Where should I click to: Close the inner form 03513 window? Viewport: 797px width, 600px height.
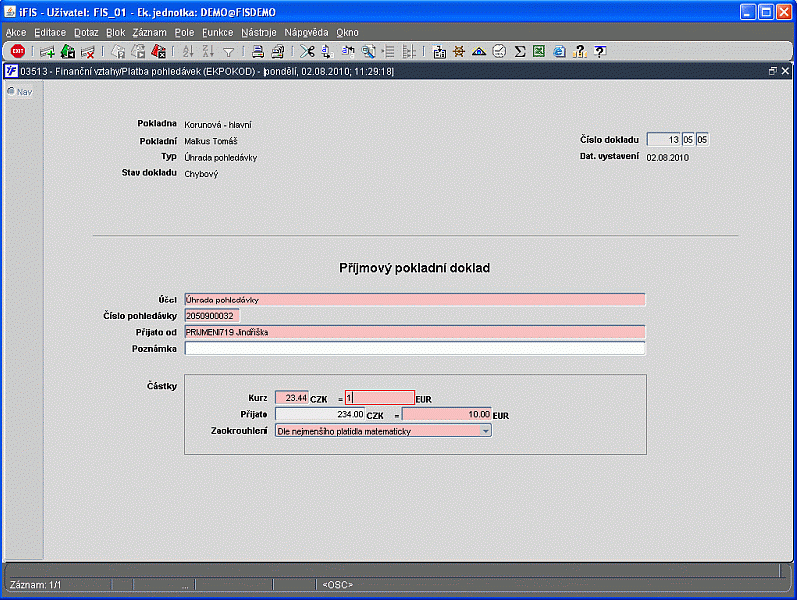click(x=785, y=71)
